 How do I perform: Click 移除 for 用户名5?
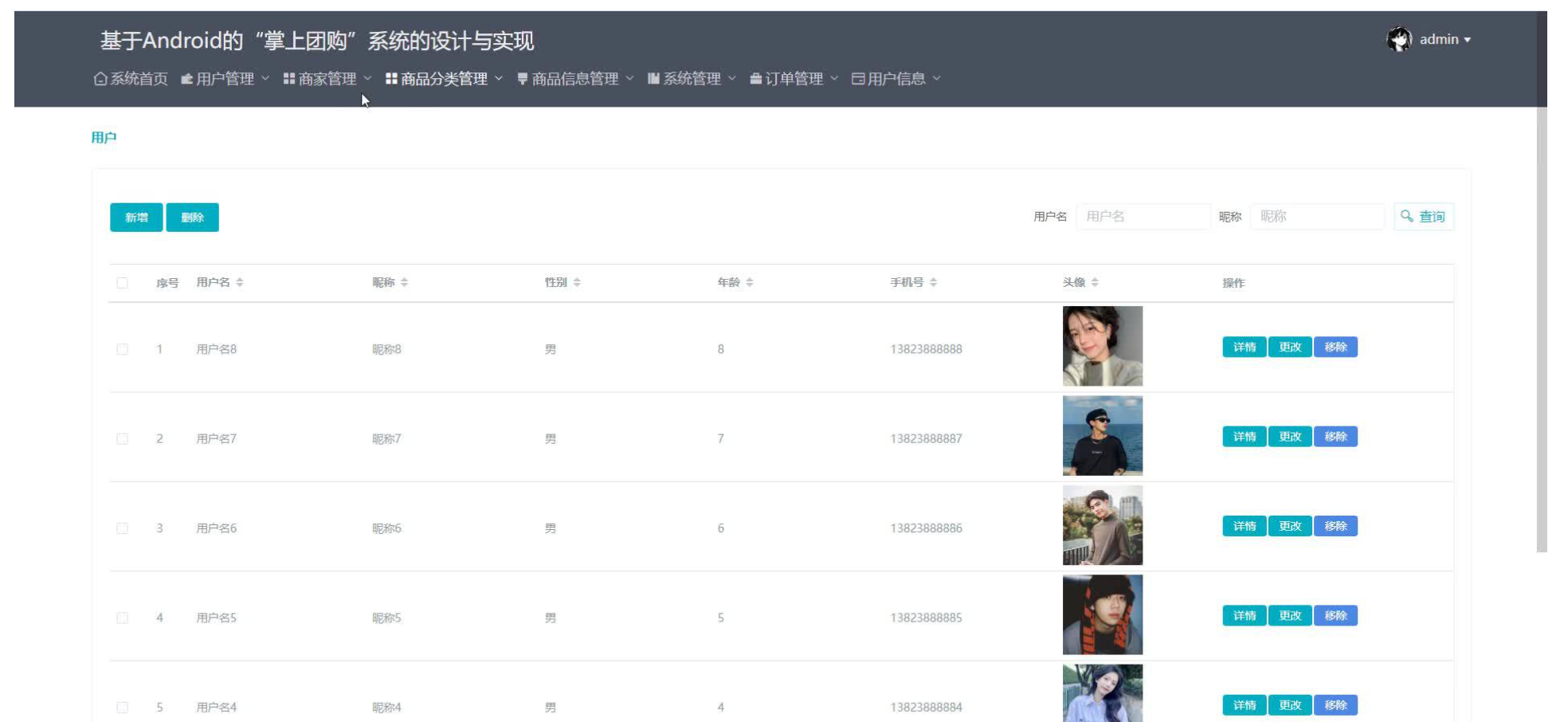1335,616
